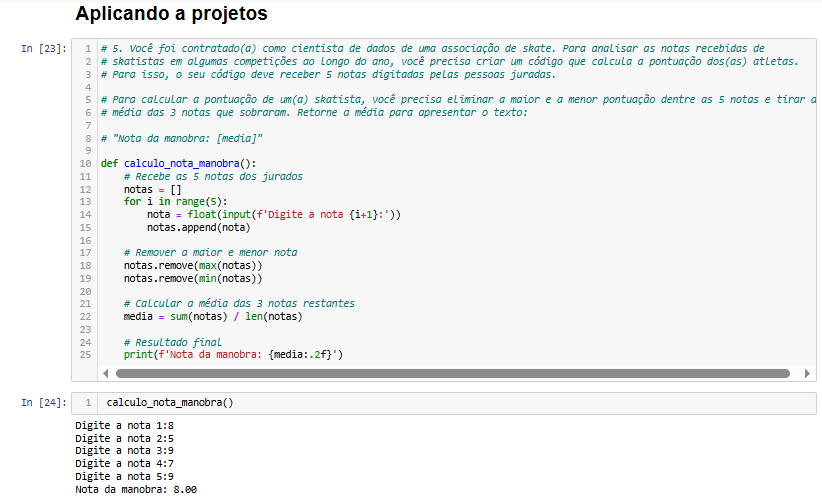Image resolution: width=822 pixels, height=499 pixels.
Task: Click the 'media = sum(notas) / len(notas)' line
Action: click(213, 317)
